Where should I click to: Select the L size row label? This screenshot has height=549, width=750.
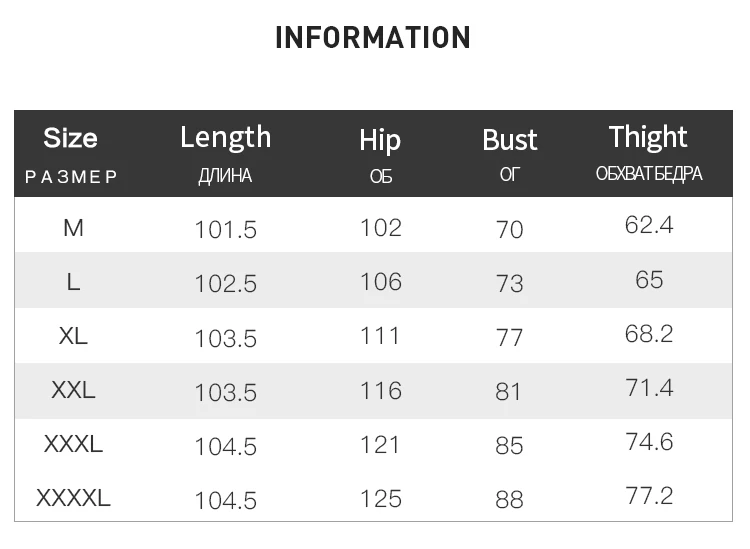pos(73,282)
